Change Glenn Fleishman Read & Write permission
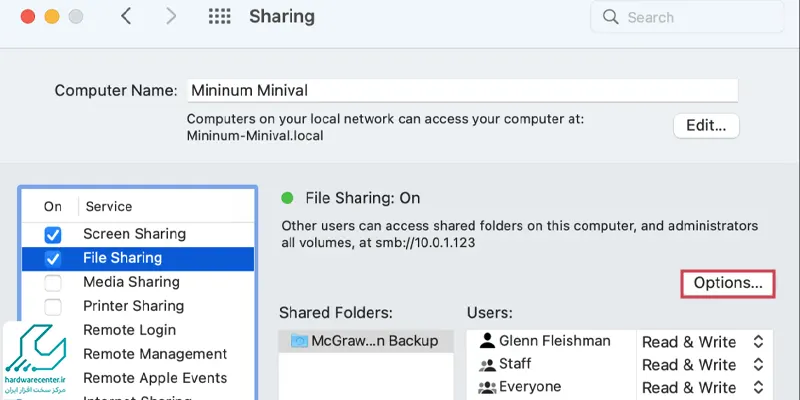The image size is (800, 400). 703,341
